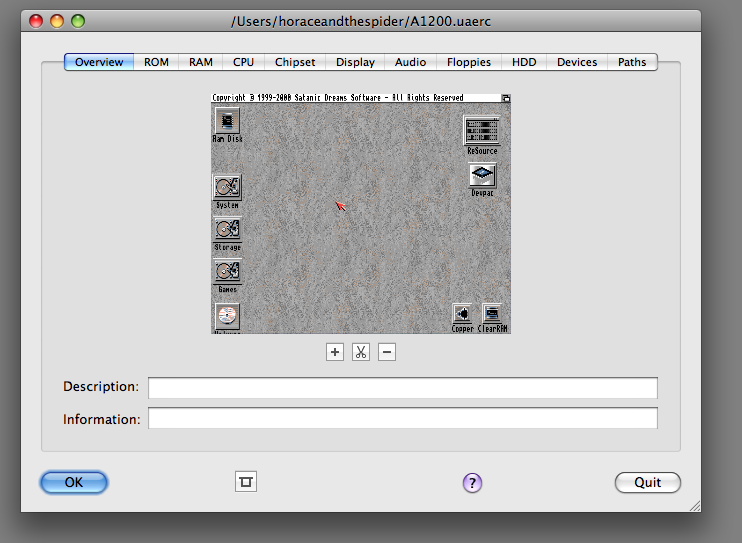Click the red close window button
742x543 pixels.
point(36,21)
